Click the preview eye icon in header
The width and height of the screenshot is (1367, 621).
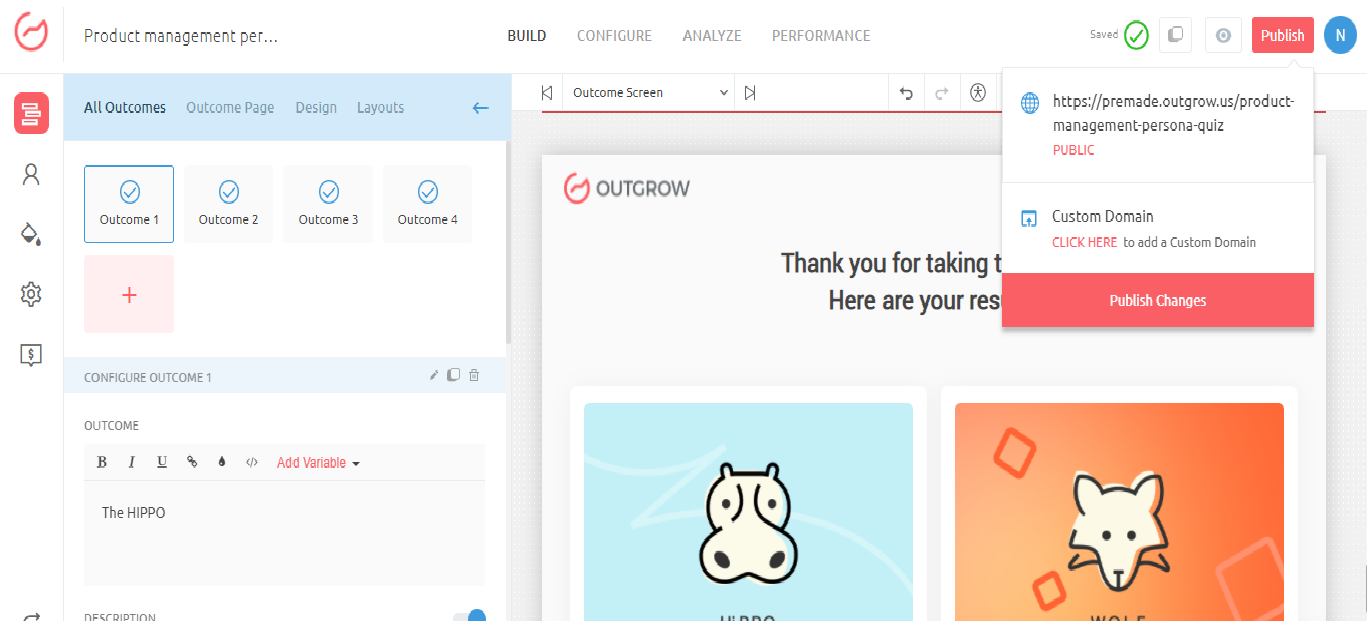[x=1222, y=35]
